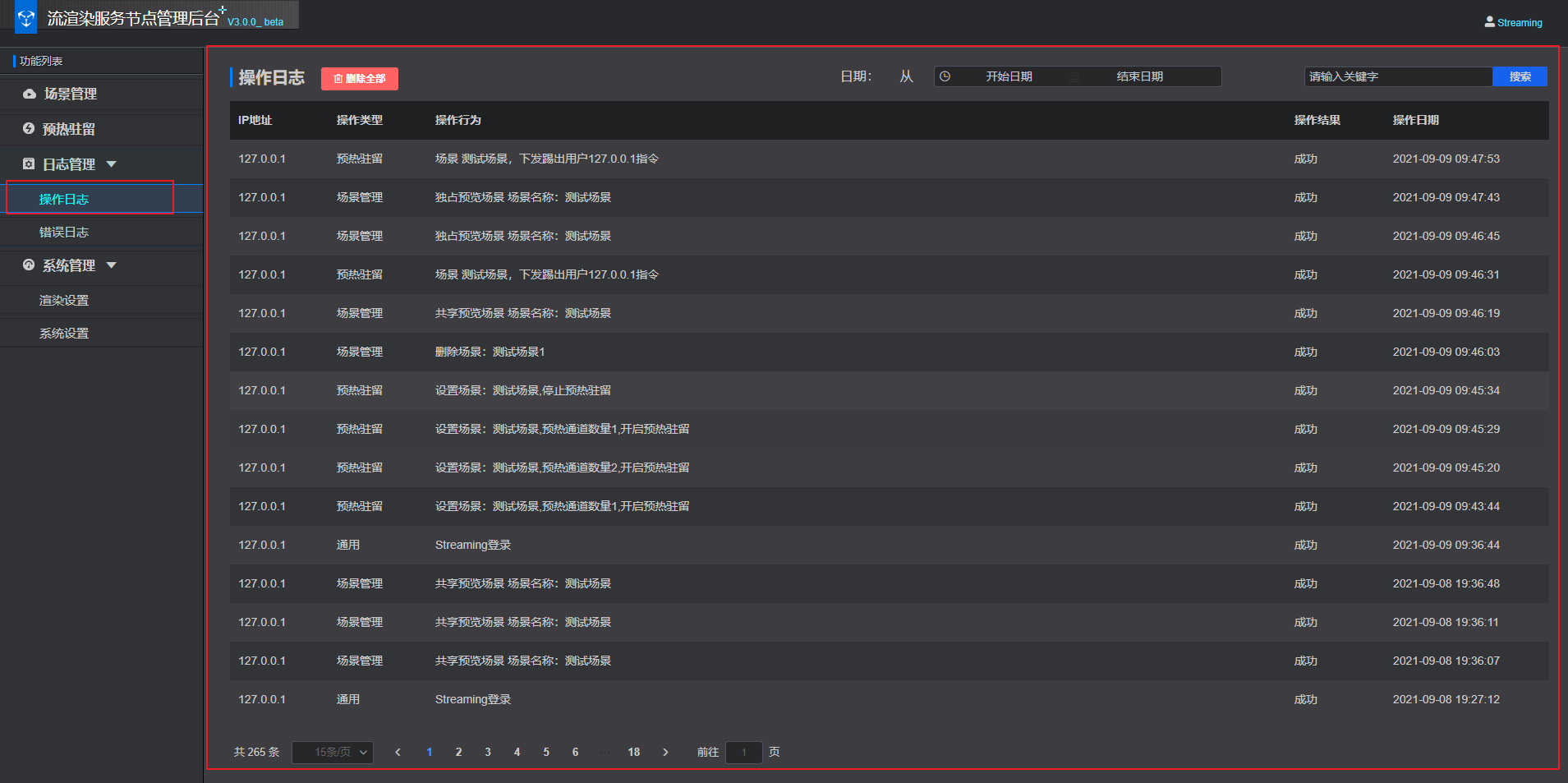Collapse the 日志管理 menu arrow
Screen dimensions: 1568x783
click(112, 164)
